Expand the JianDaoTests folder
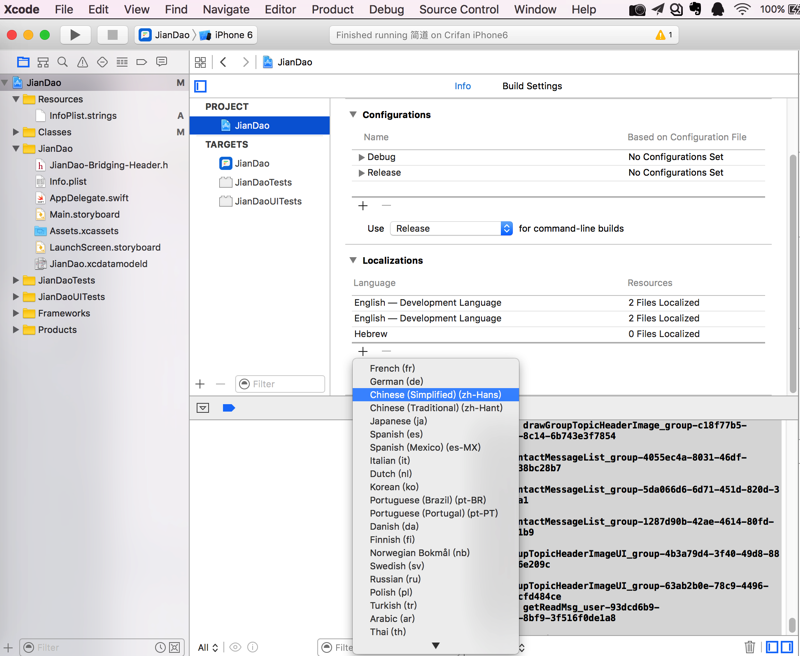The image size is (800, 656). tap(16, 281)
